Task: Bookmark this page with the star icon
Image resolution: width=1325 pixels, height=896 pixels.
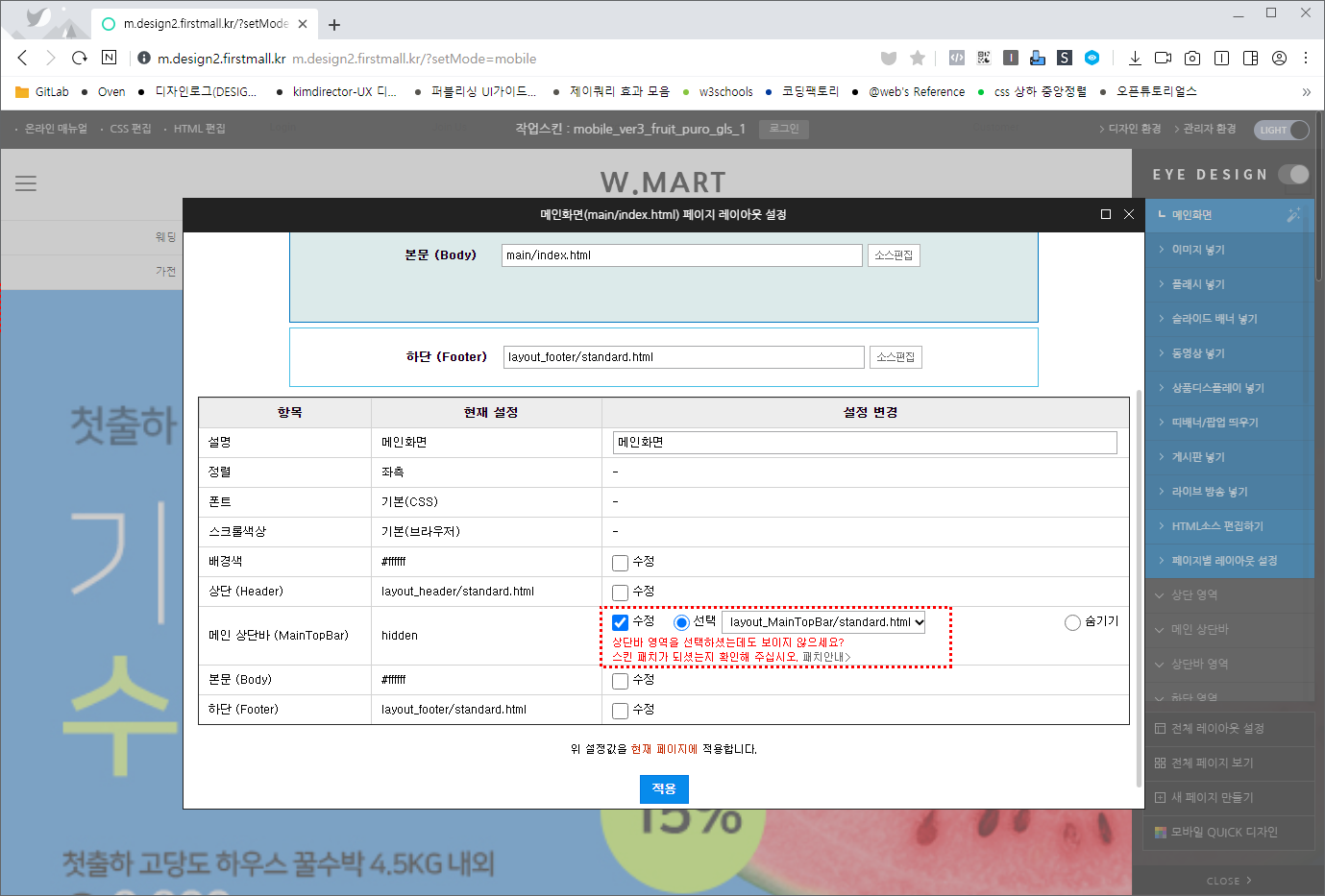Action: point(918,58)
